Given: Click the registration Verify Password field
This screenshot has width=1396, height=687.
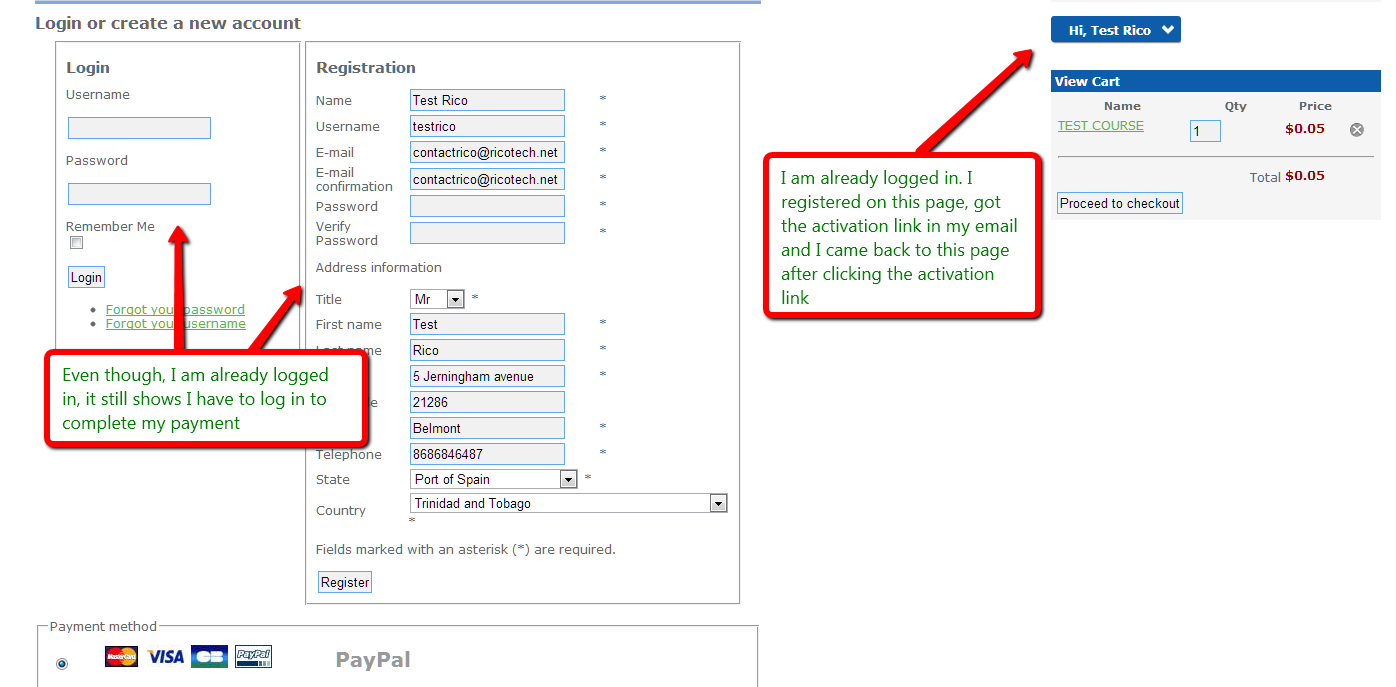Looking at the screenshot, I should (x=487, y=233).
